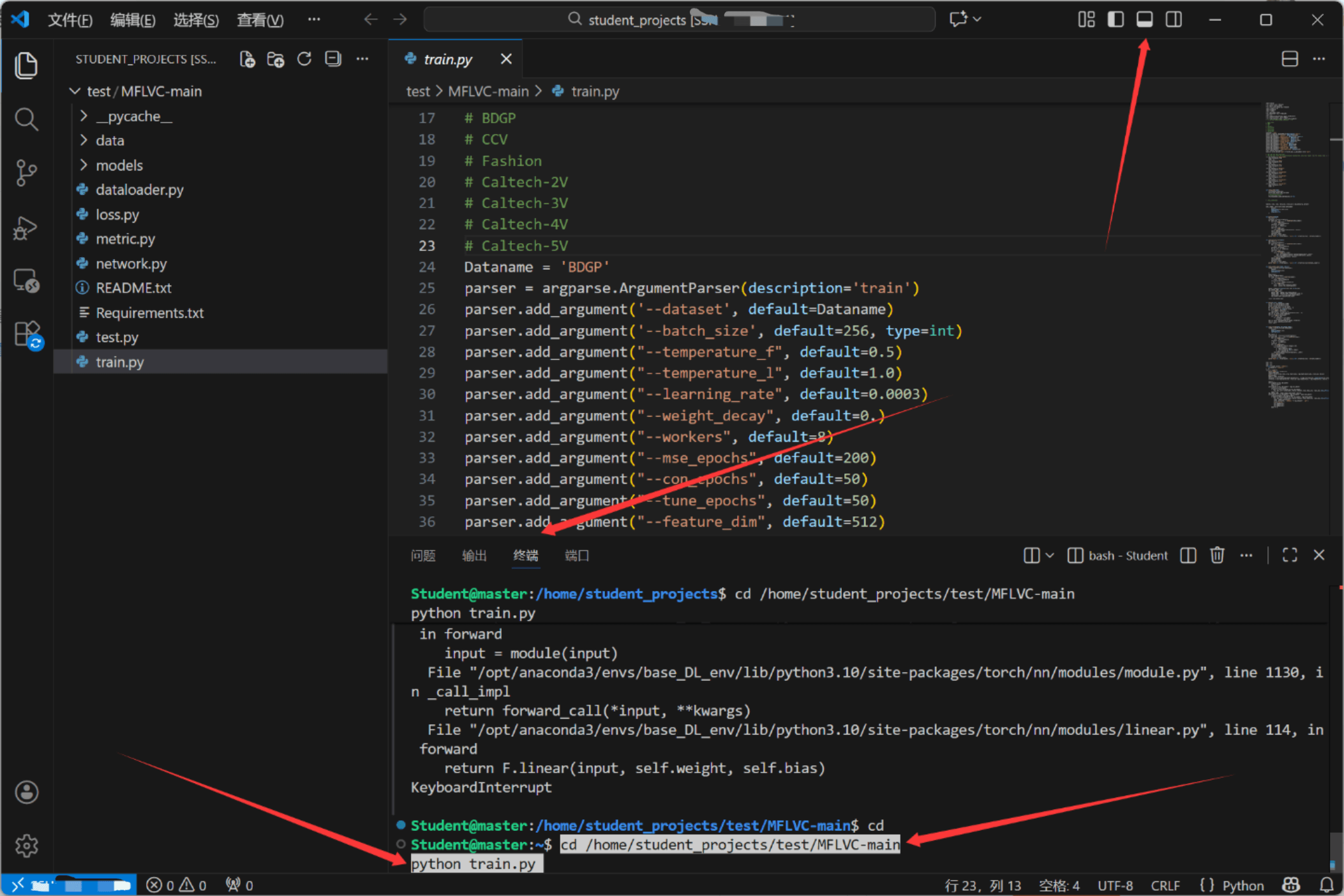Open the Search view in activity bar
This screenshot has height=896, width=1344.
point(26,119)
